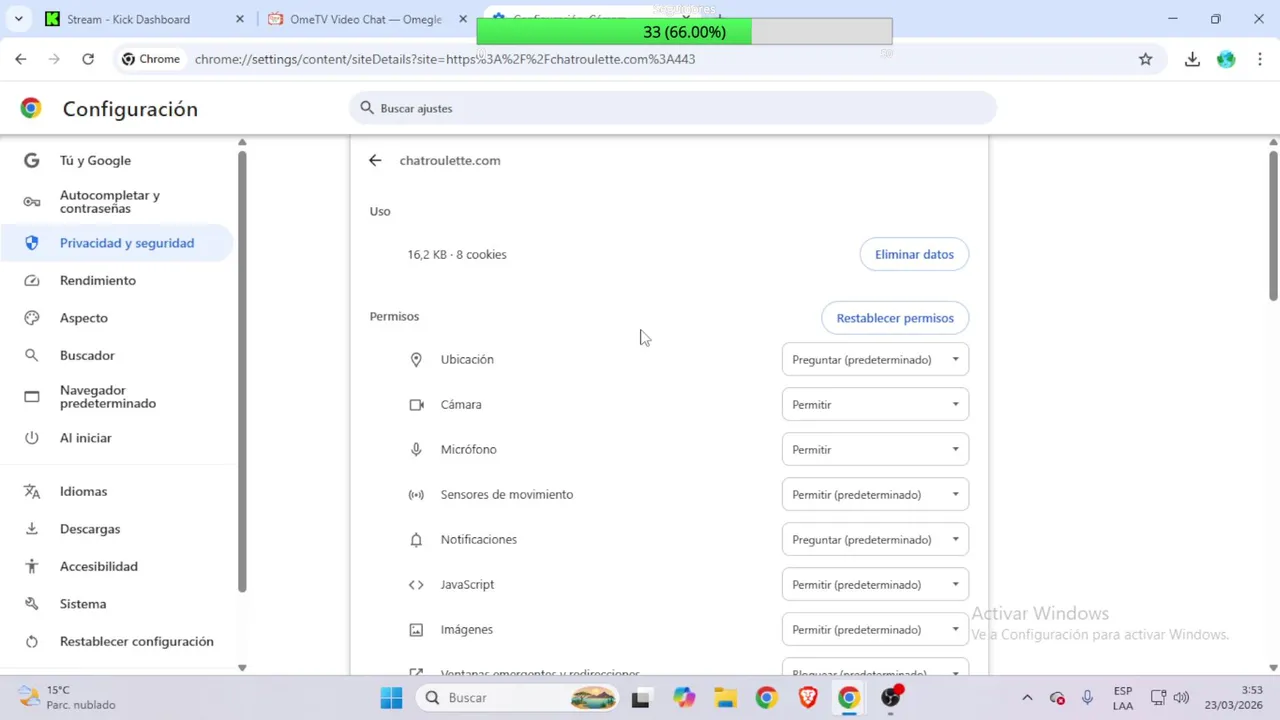Click the Restablecer permisos button

tap(895, 318)
